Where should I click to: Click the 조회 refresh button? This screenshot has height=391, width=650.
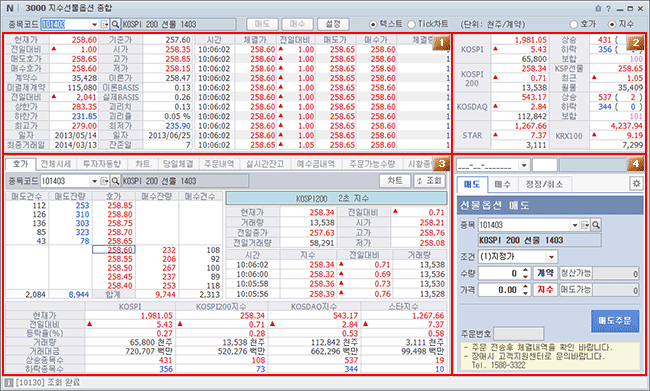pyautogui.click(x=429, y=181)
